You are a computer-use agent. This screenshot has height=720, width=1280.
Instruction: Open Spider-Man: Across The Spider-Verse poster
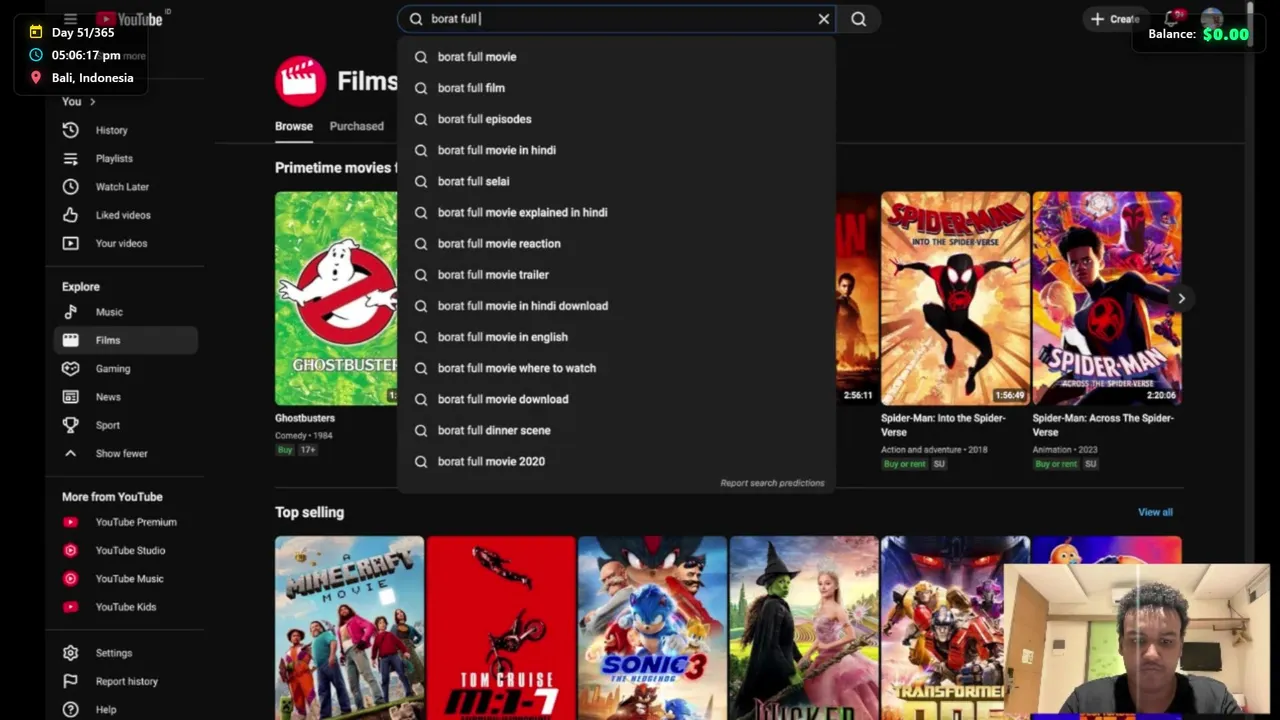click(1107, 298)
